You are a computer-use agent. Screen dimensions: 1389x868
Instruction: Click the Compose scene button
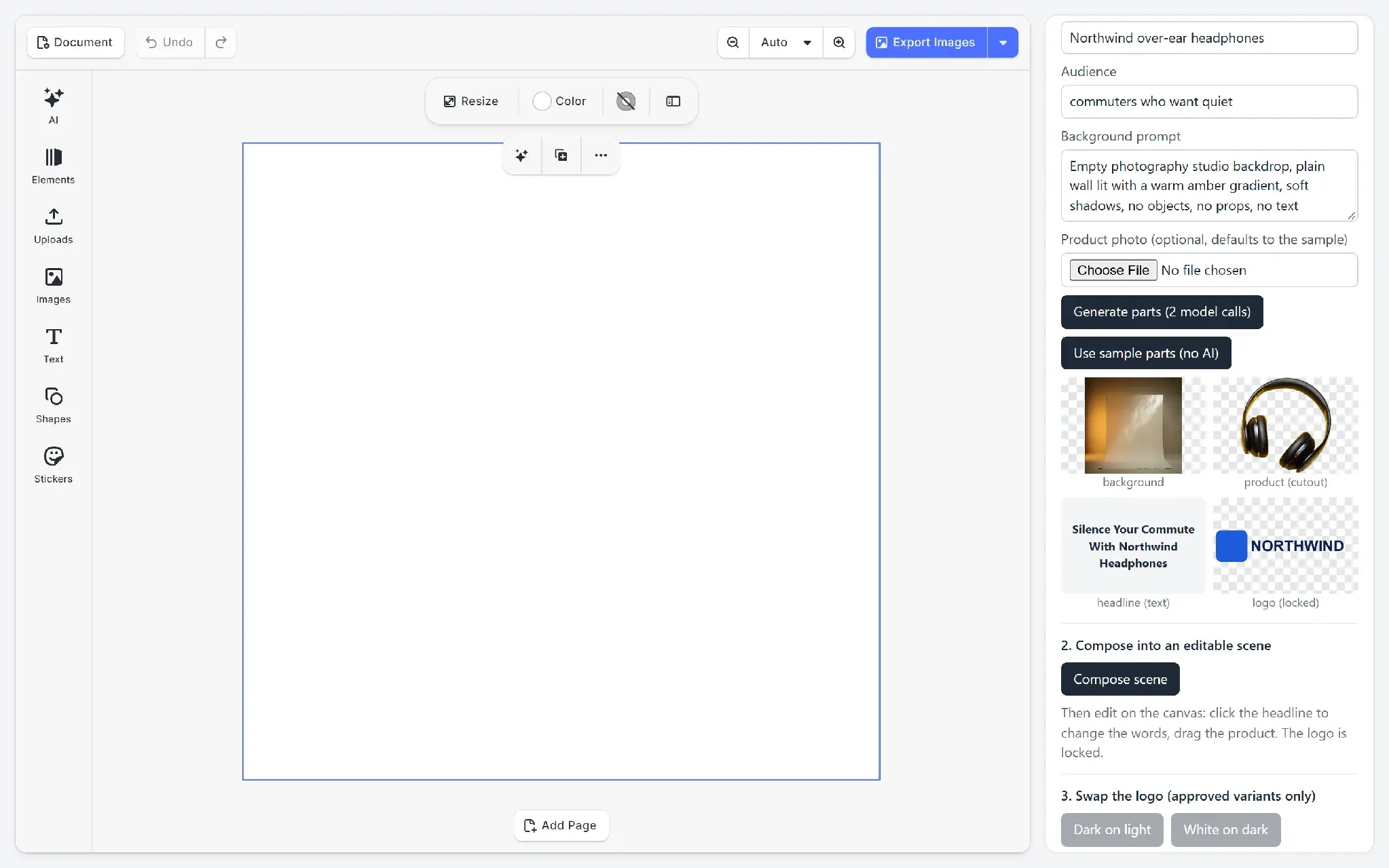click(1120, 679)
